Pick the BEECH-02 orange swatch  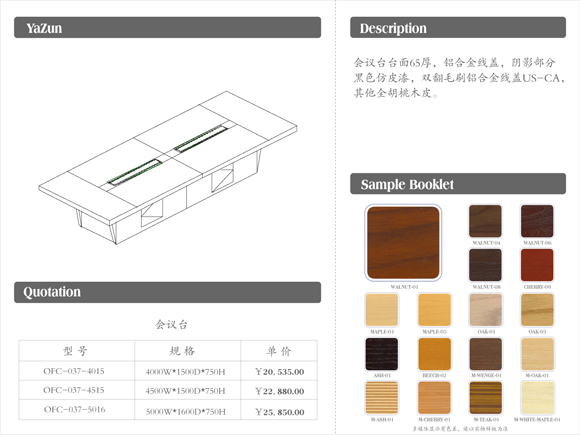pos(434,354)
